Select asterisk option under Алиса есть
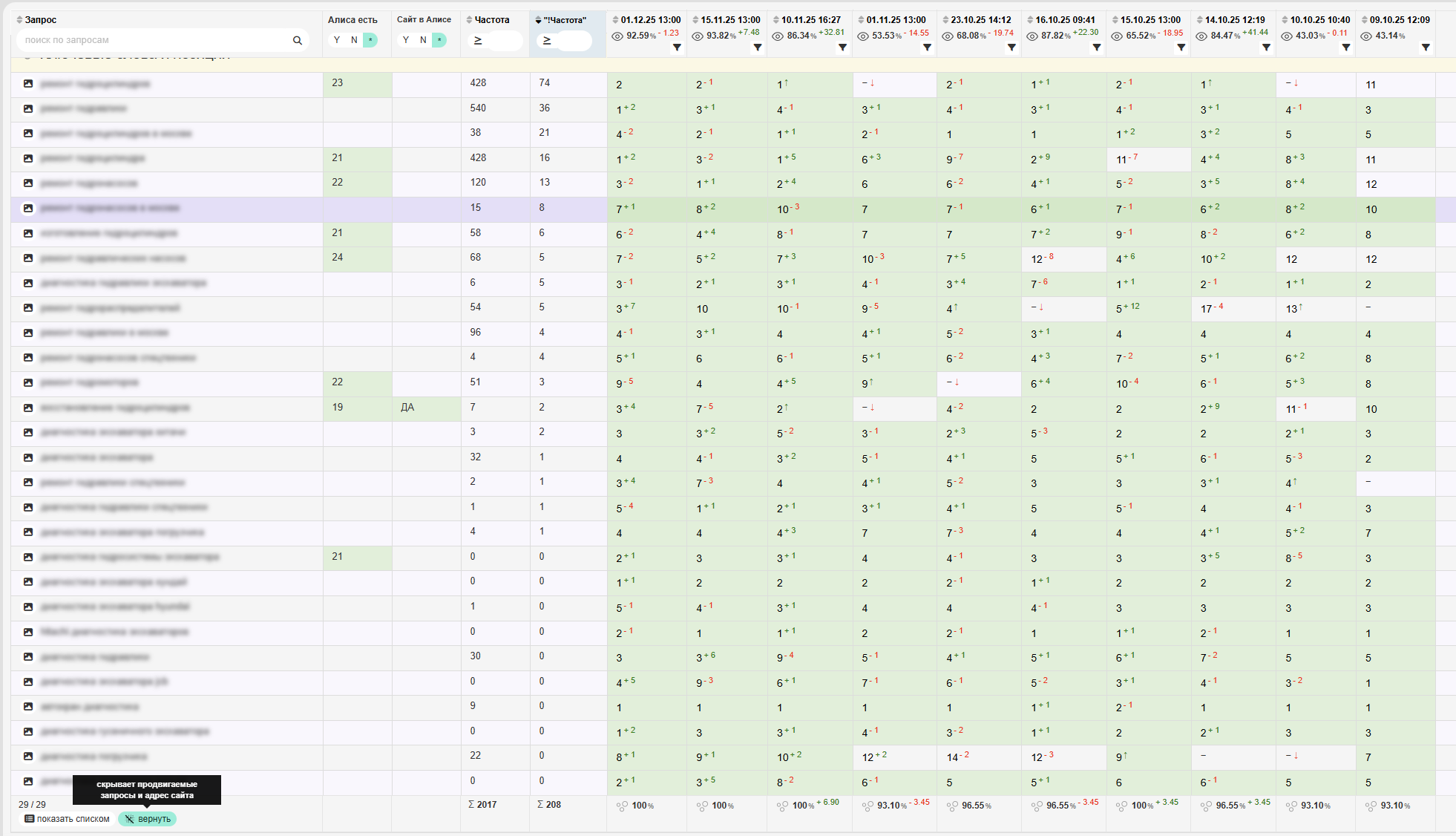The height and width of the screenshot is (836, 1456). (370, 40)
